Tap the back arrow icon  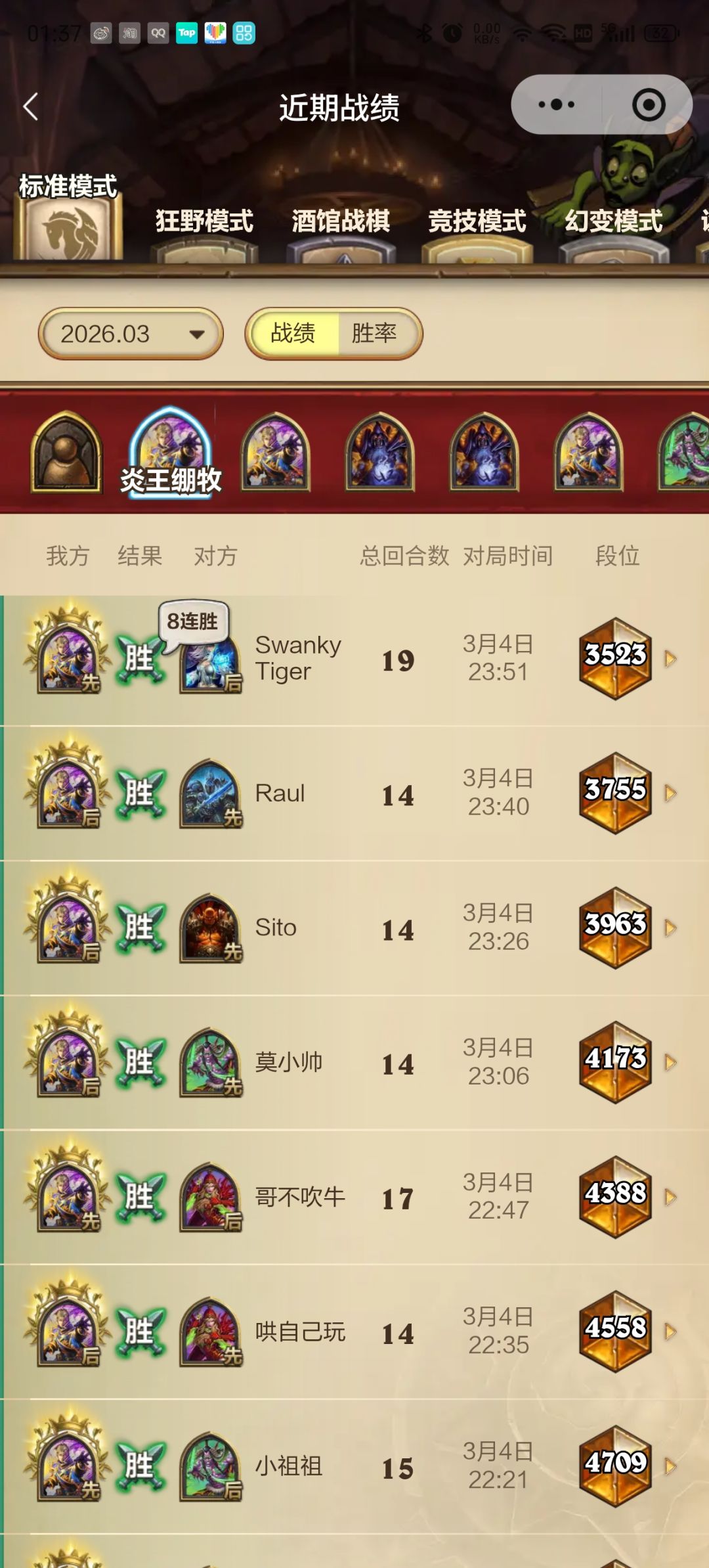pos(30,106)
